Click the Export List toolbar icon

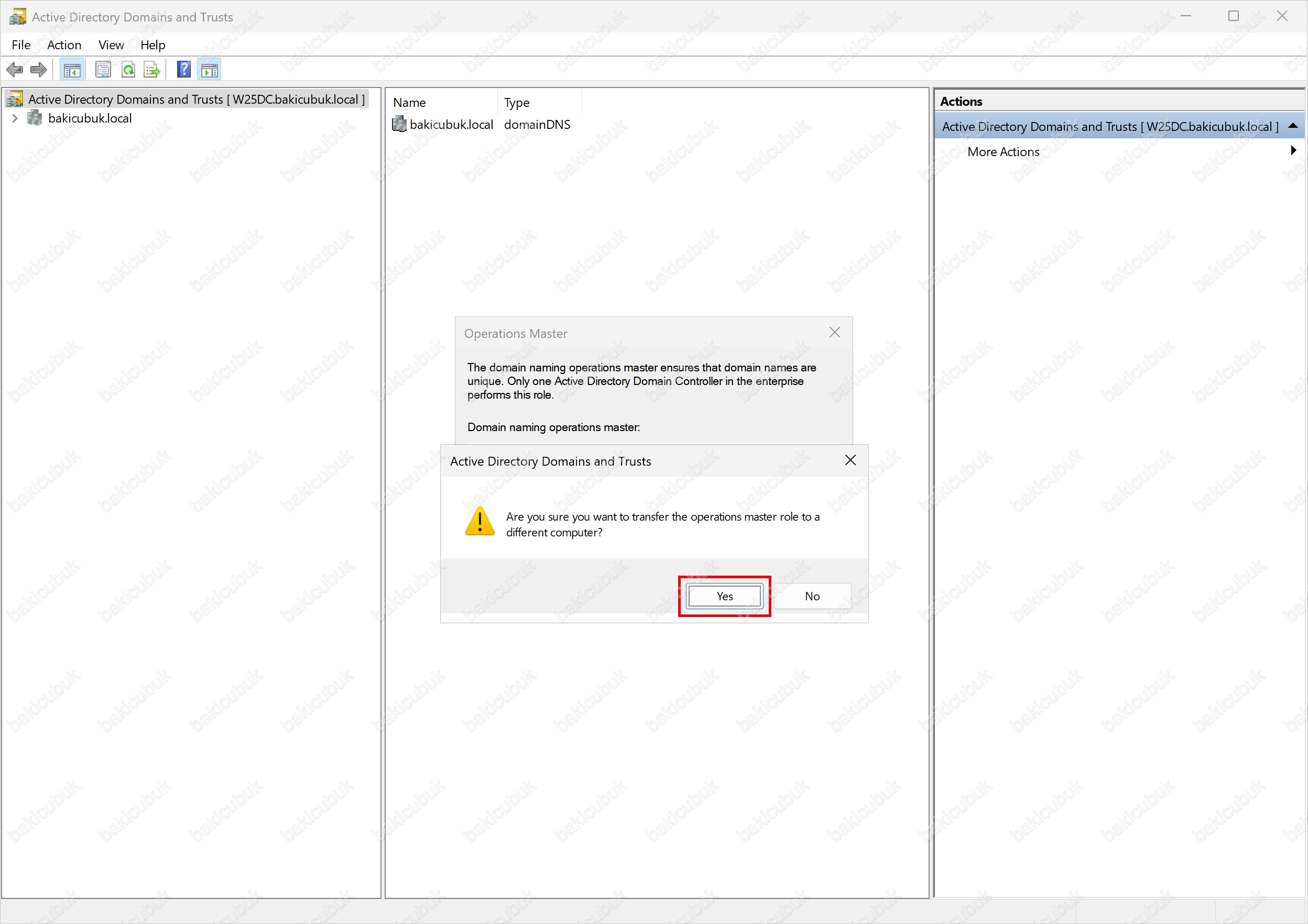152,70
